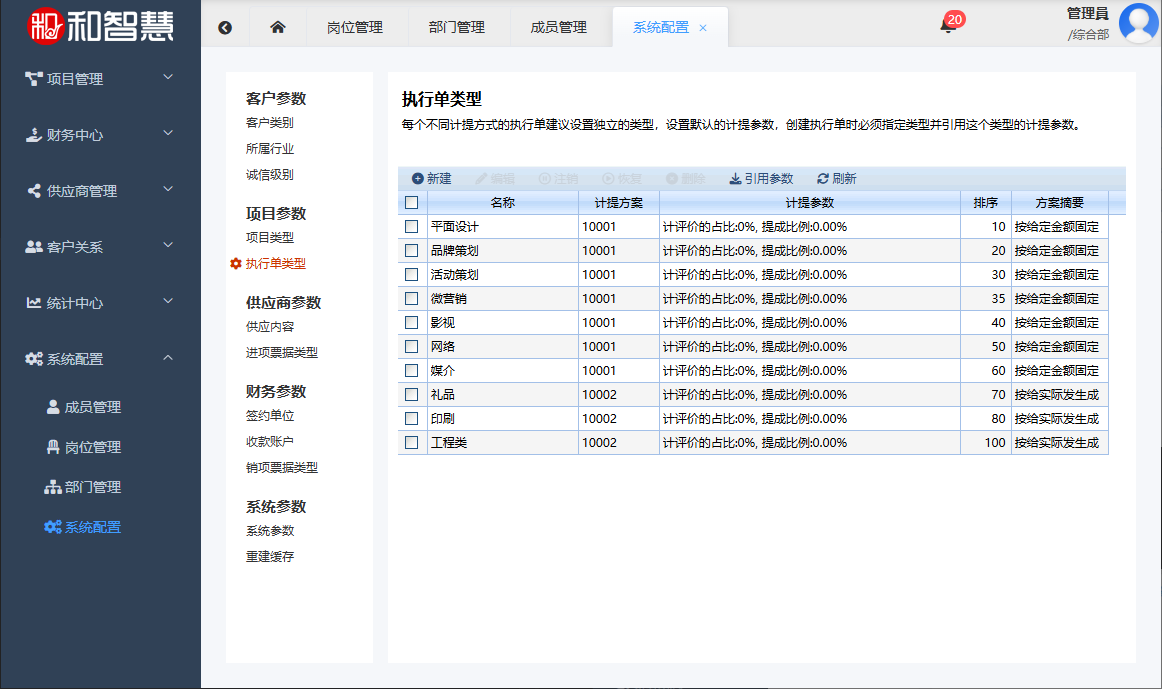Check the 礼品 row checkbox
The height and width of the screenshot is (689, 1162).
pyautogui.click(x=412, y=394)
